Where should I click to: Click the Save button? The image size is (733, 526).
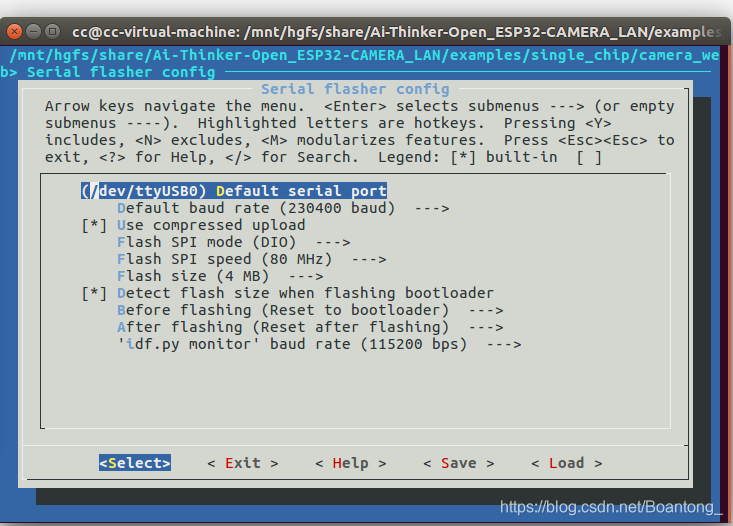tap(459, 463)
